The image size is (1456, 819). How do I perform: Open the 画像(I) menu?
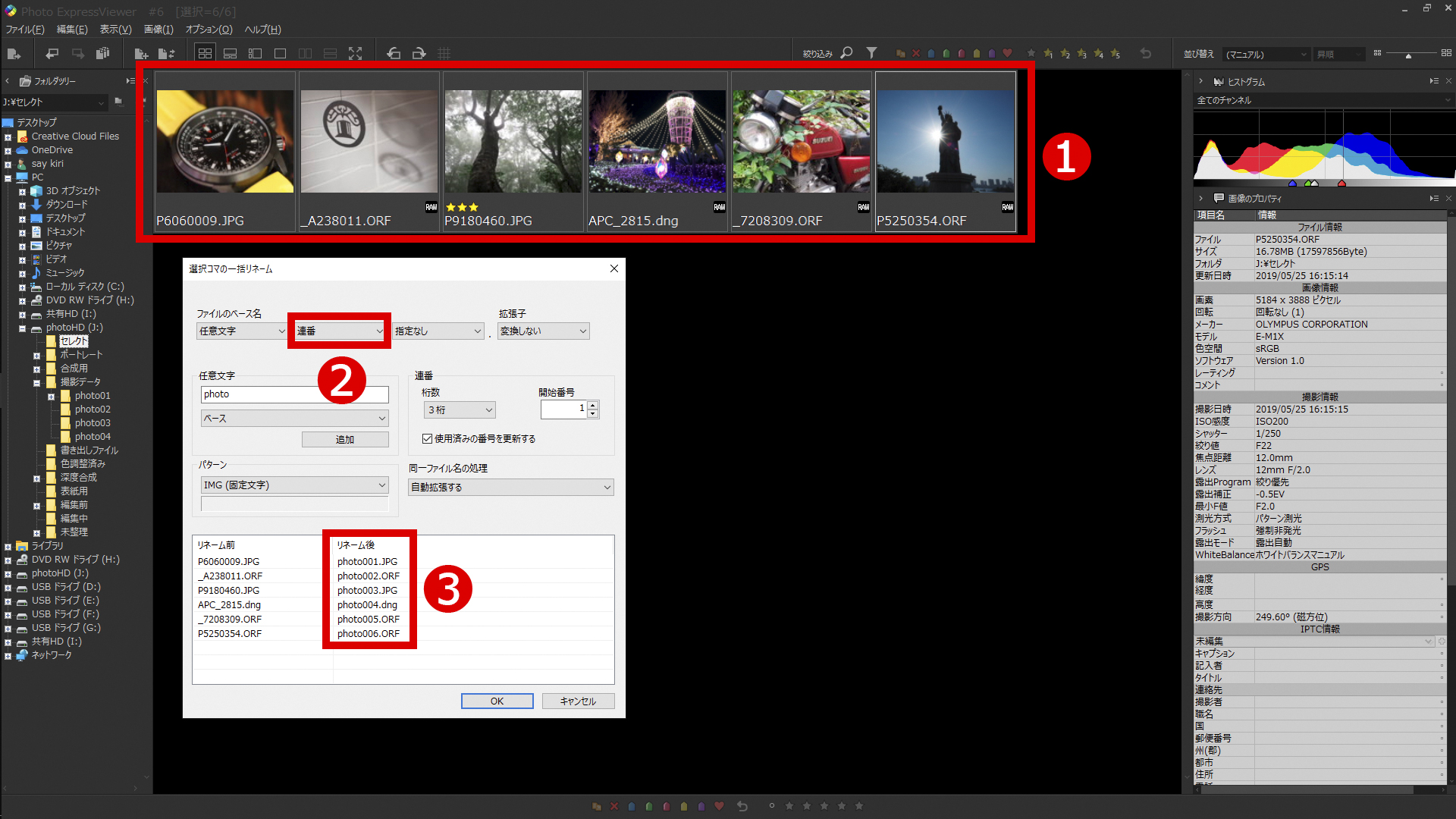[x=158, y=30]
